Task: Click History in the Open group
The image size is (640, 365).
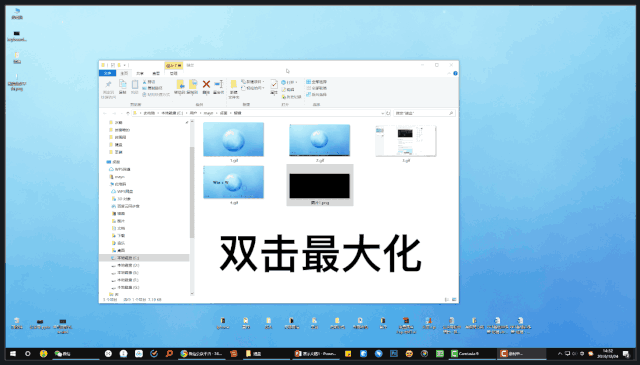Action: click(x=291, y=97)
